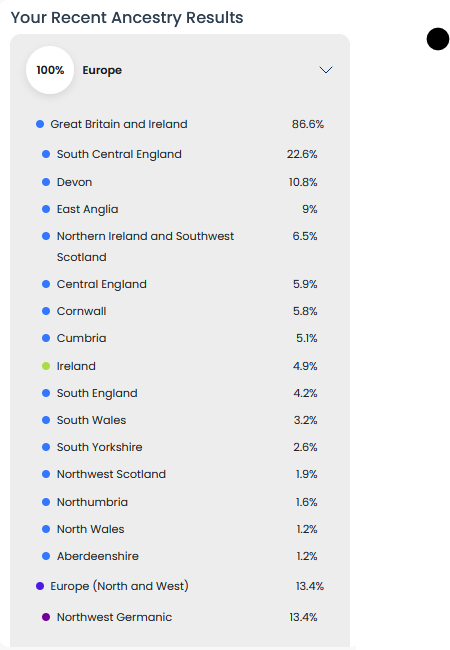Click the blue dot beside Aberdeenshire
The height and width of the screenshot is (650, 450).
coord(46,556)
